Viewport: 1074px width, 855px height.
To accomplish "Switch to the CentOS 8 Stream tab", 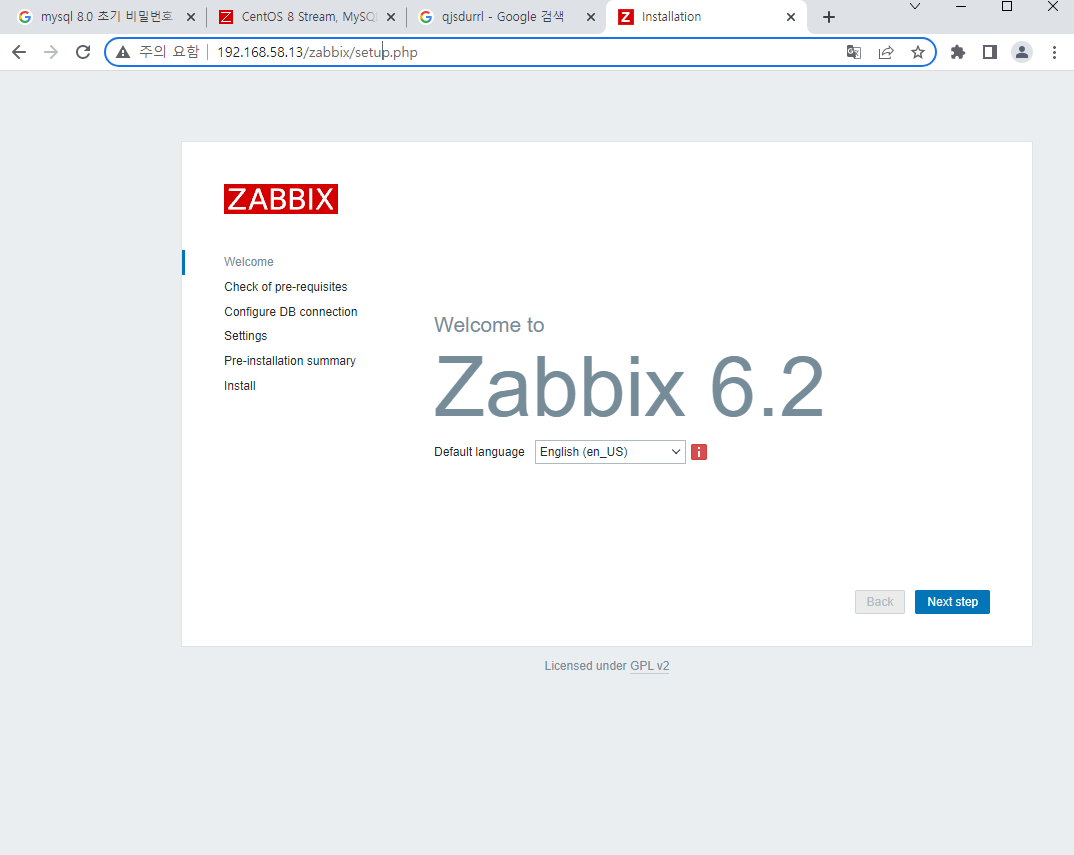I will (305, 17).
